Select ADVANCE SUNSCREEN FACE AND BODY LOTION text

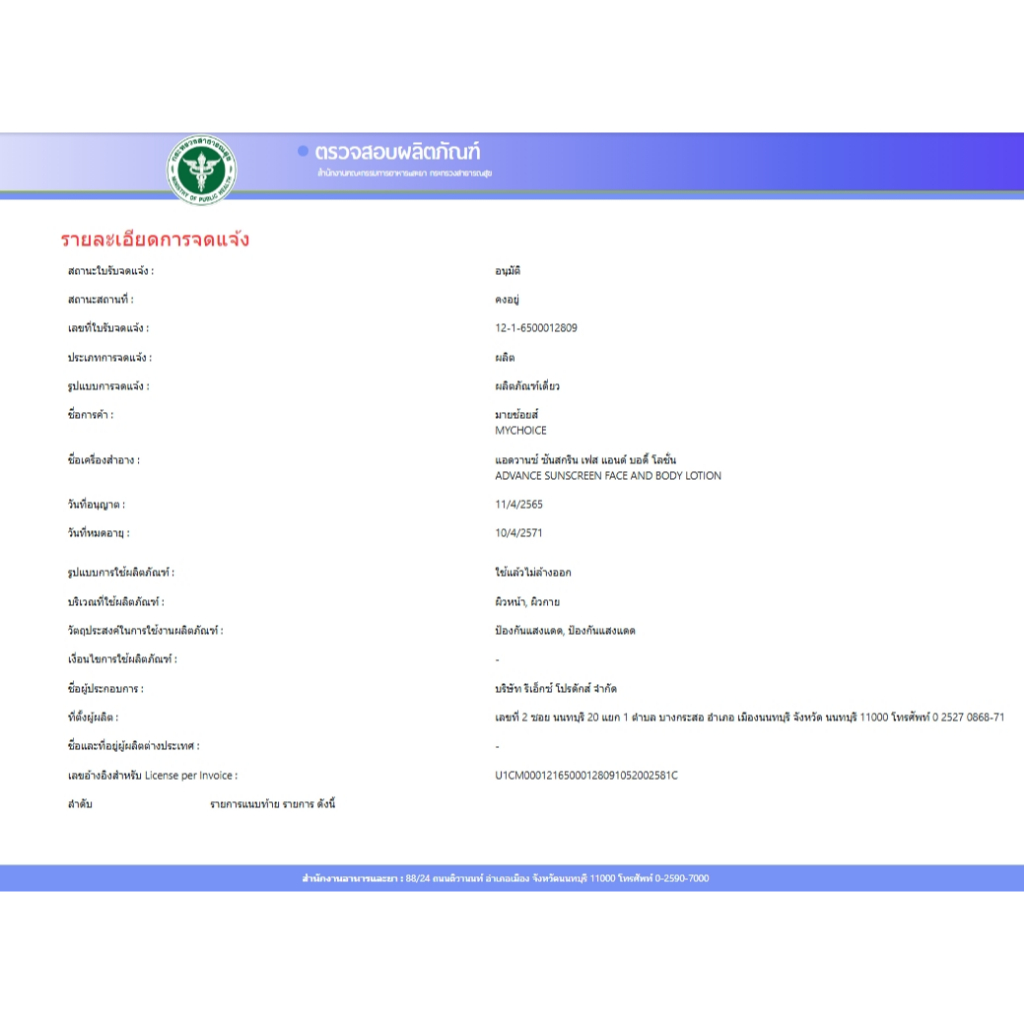[608, 475]
